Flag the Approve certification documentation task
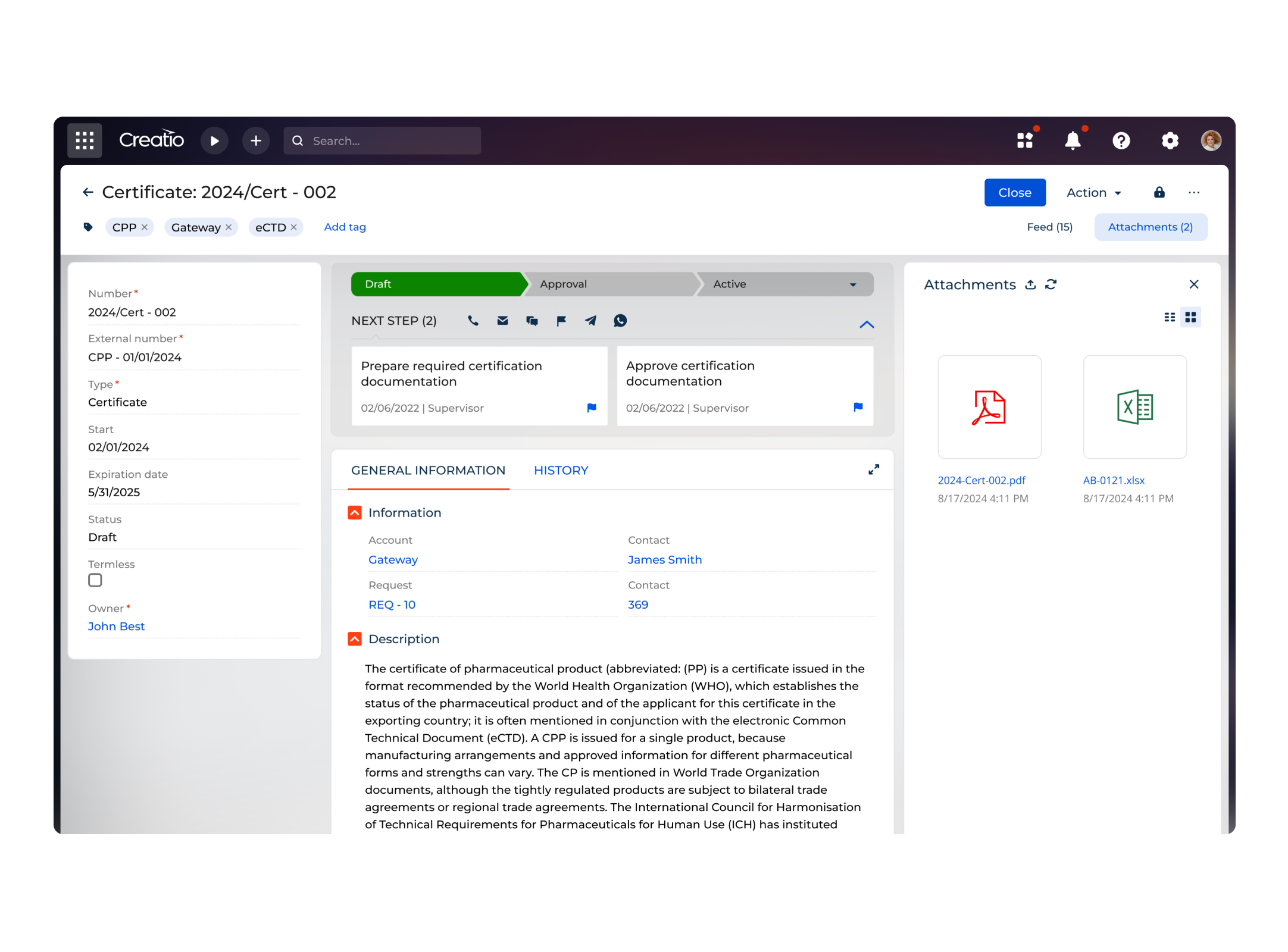 [857, 408]
